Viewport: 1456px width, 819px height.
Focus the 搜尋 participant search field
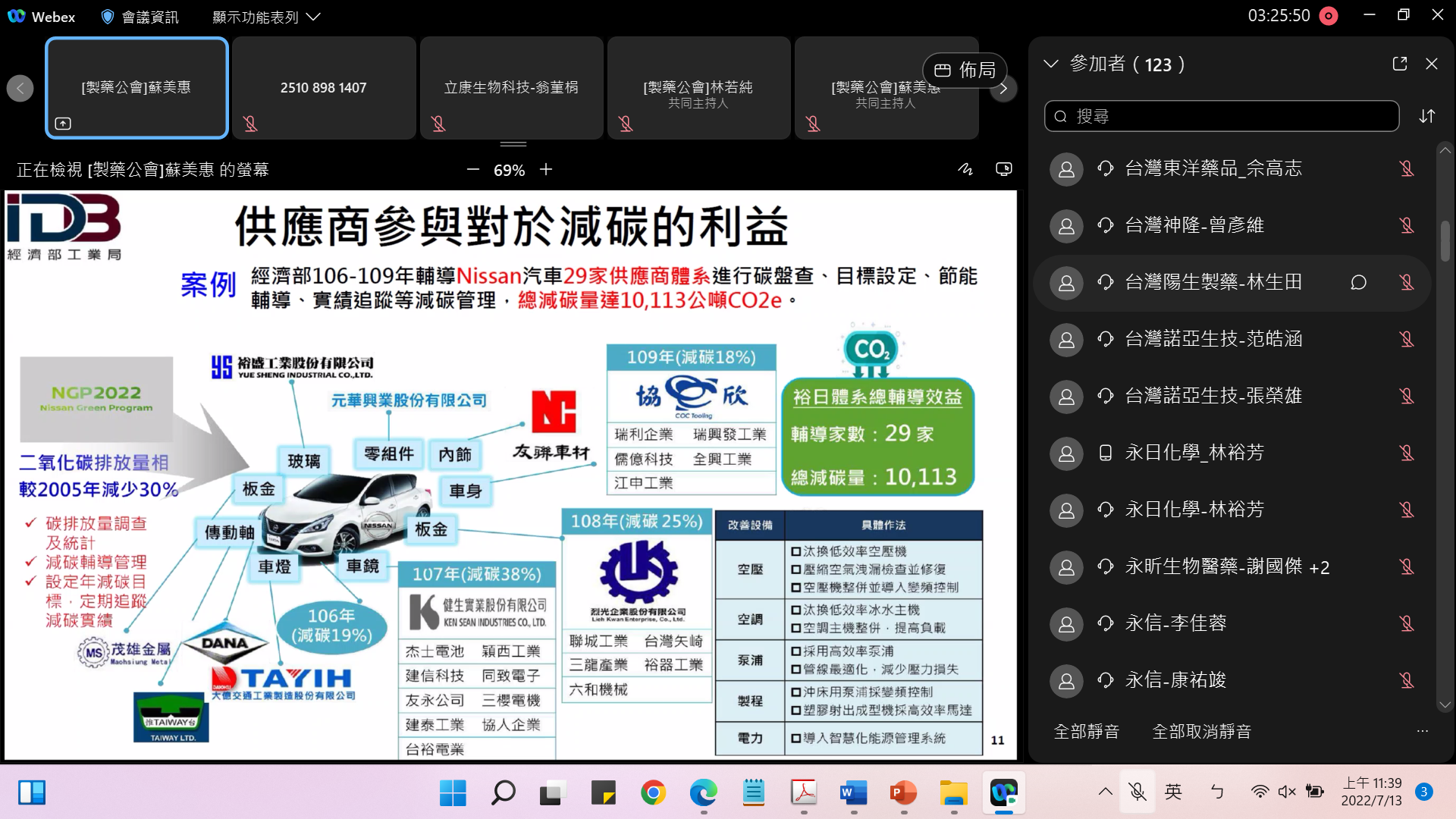[1222, 116]
